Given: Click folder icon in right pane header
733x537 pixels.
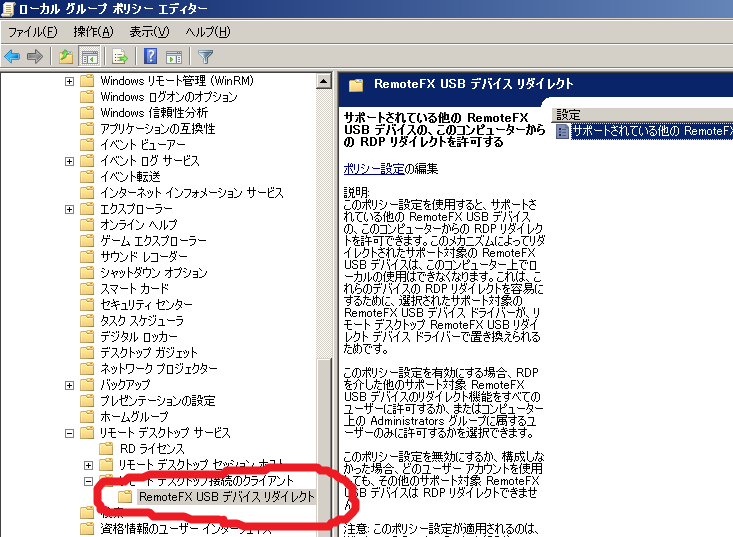Looking at the screenshot, I should pos(356,85).
